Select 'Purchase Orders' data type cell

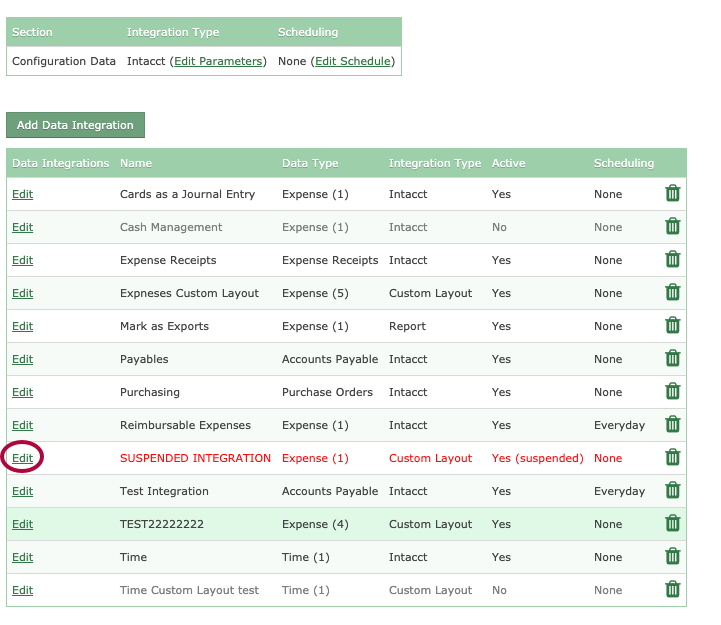coord(327,392)
